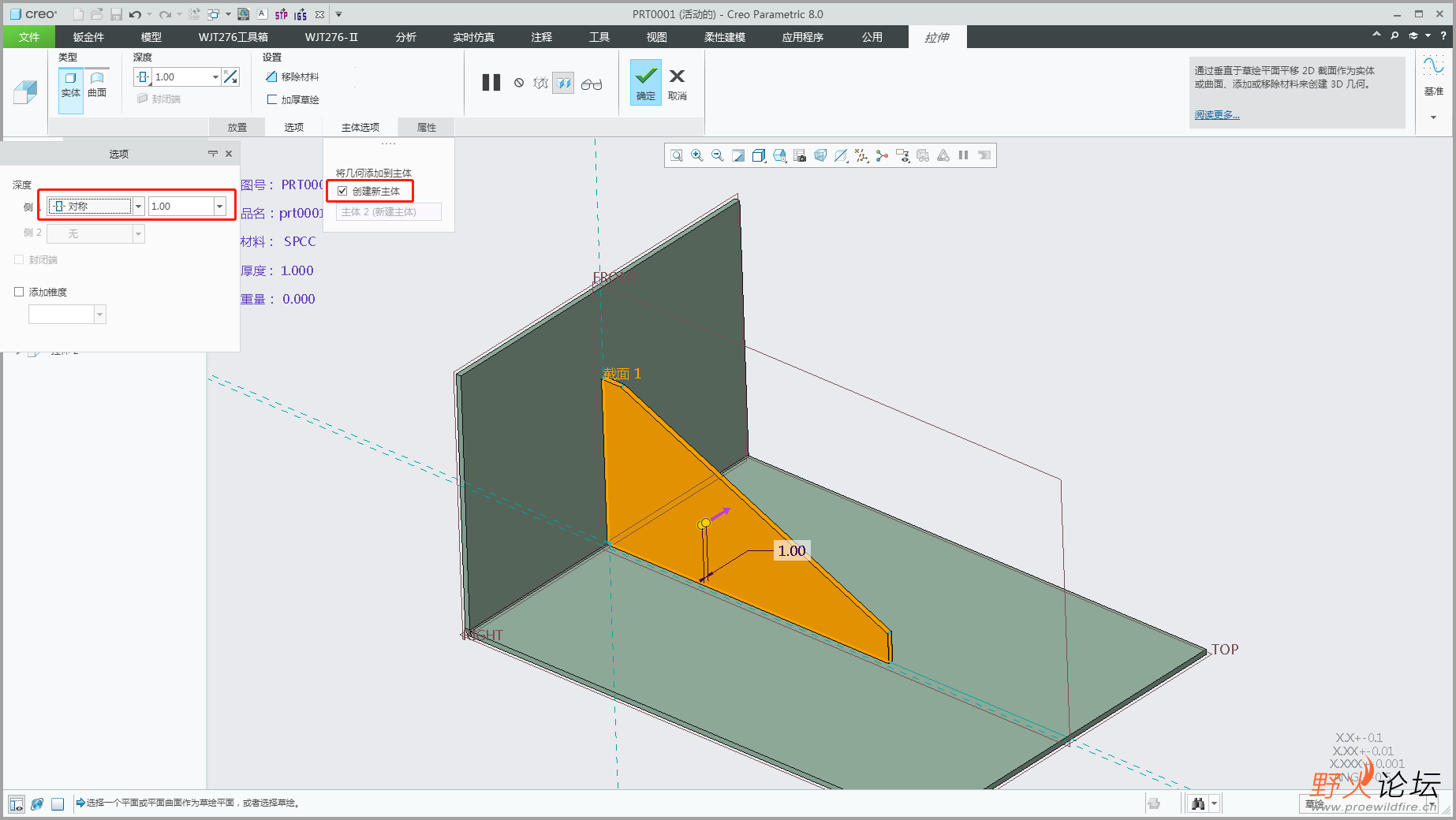Click the window switching icon in quick toolbar
1456x820 pixels.
pos(213,14)
